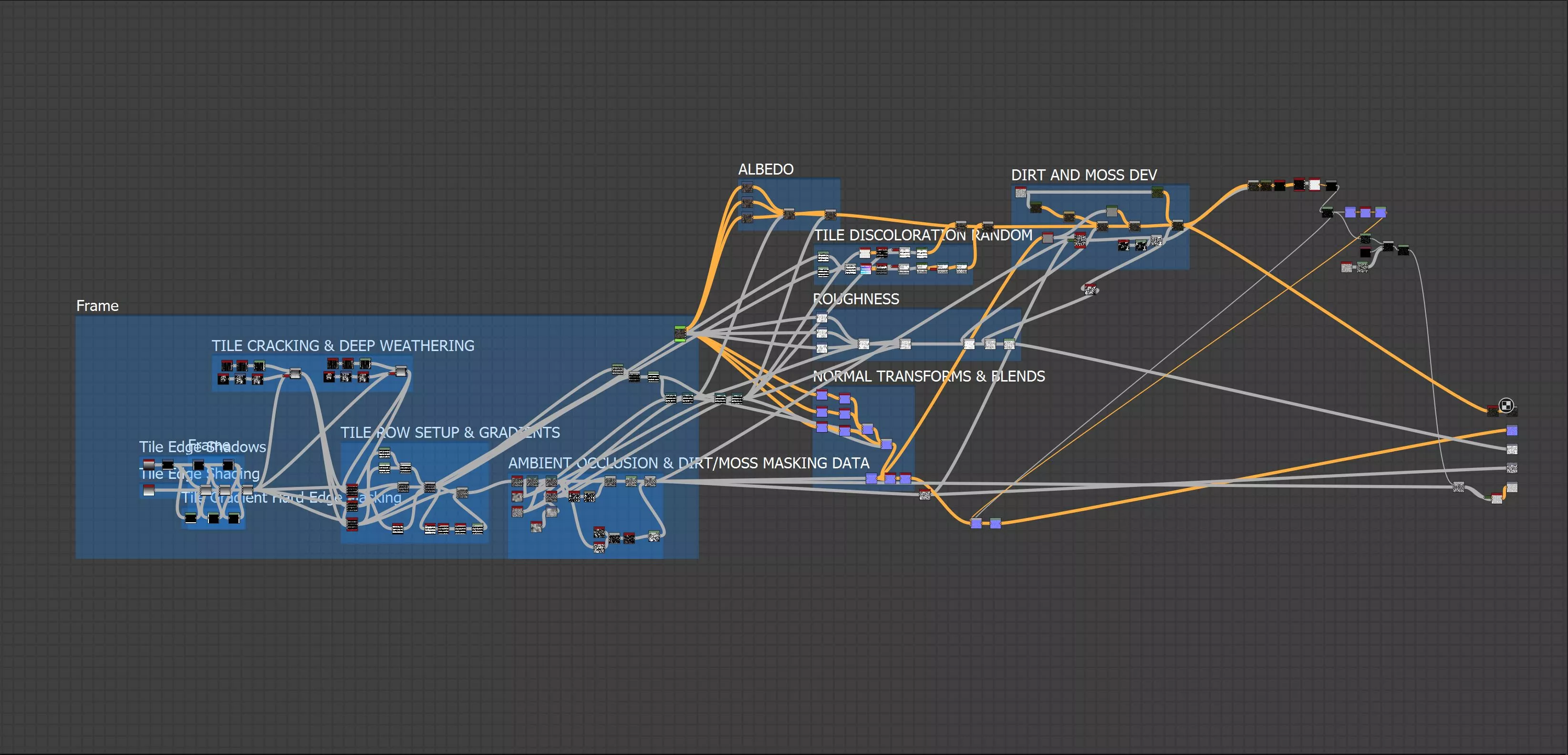
Task: Click the last green-topped node in Roughness frame
Action: 1009,344
